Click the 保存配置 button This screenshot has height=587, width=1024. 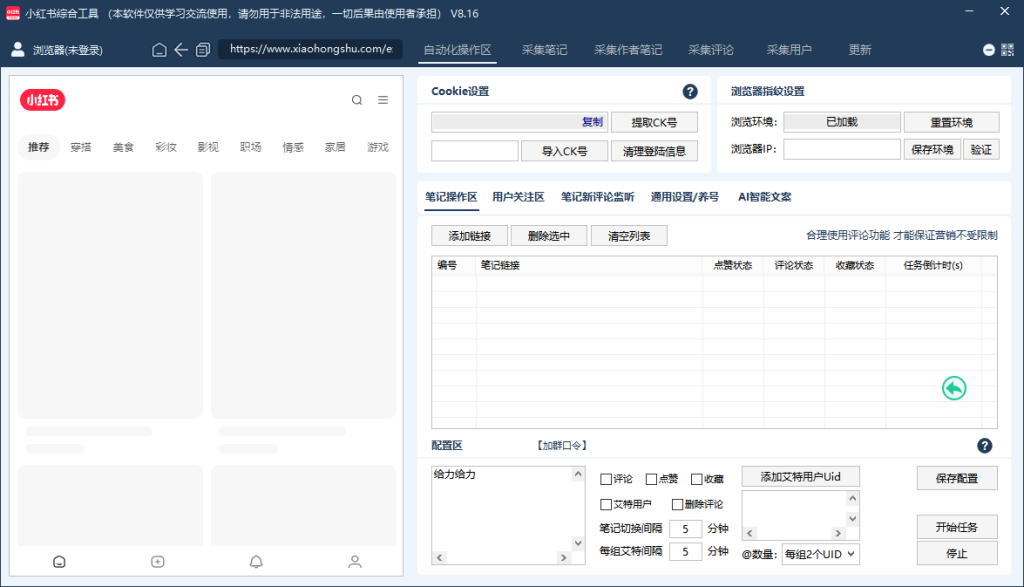tap(957, 478)
